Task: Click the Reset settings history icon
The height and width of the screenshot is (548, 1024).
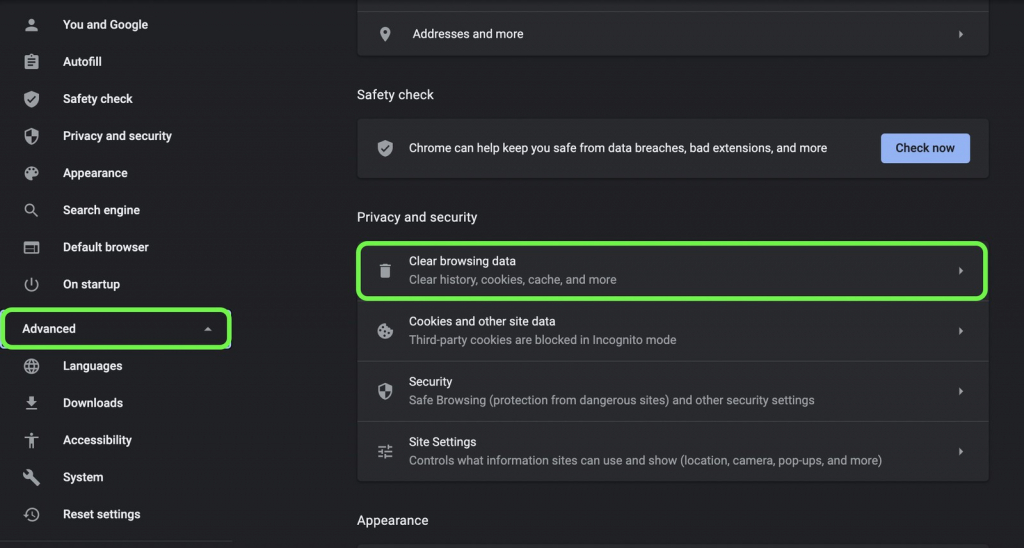Action: 31,515
